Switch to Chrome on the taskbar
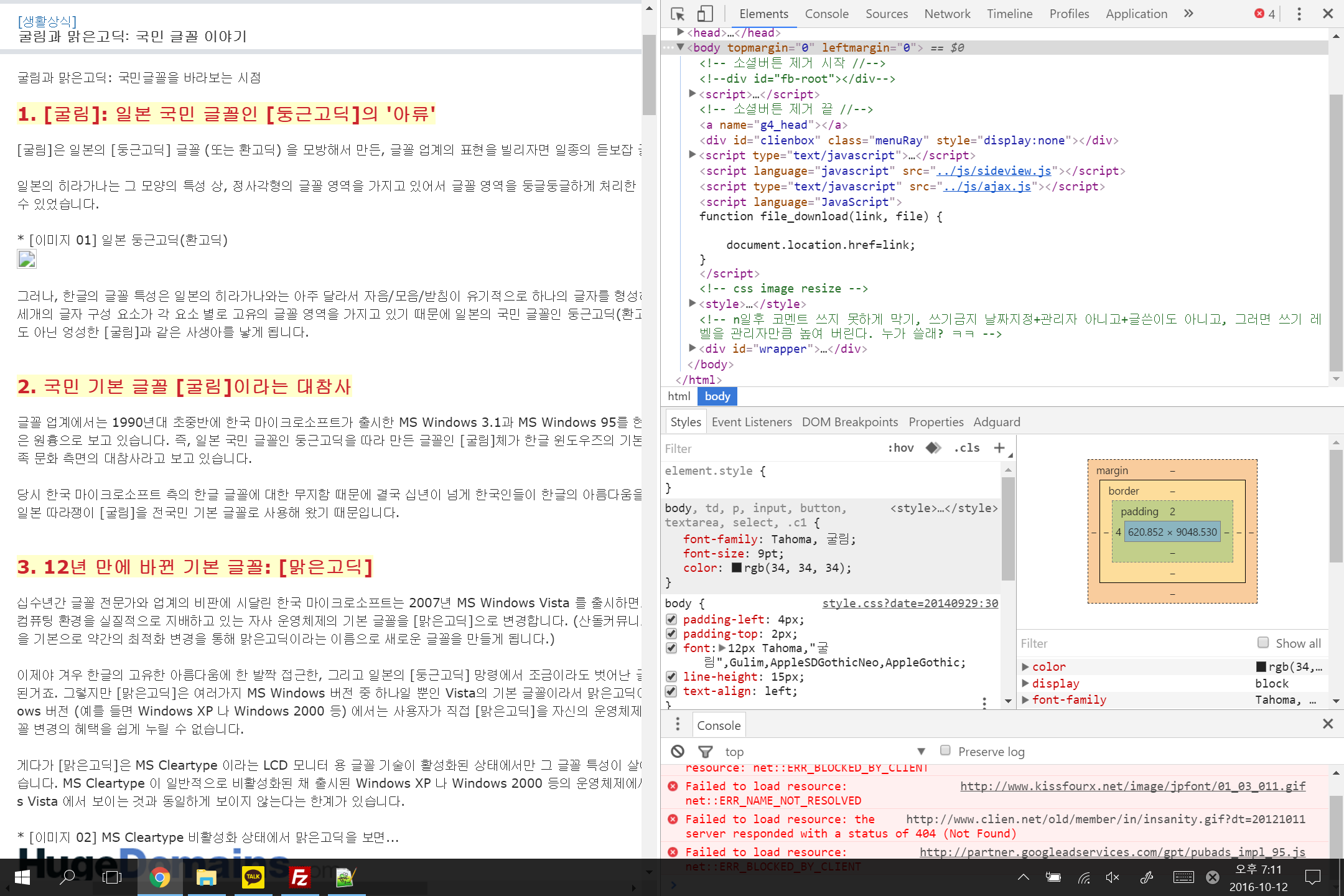 160,877
